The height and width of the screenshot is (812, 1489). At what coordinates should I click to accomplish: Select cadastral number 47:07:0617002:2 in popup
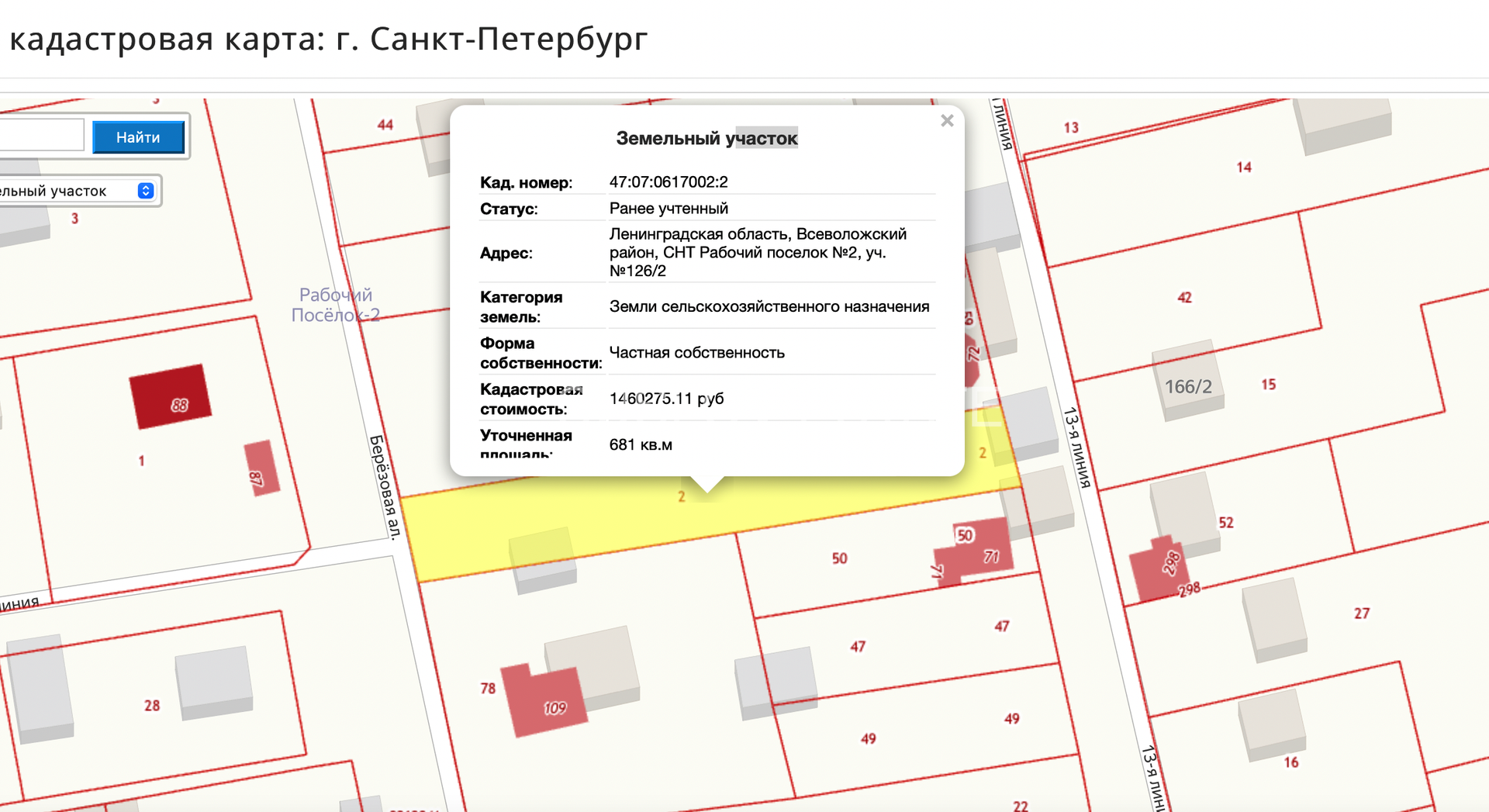(x=668, y=182)
